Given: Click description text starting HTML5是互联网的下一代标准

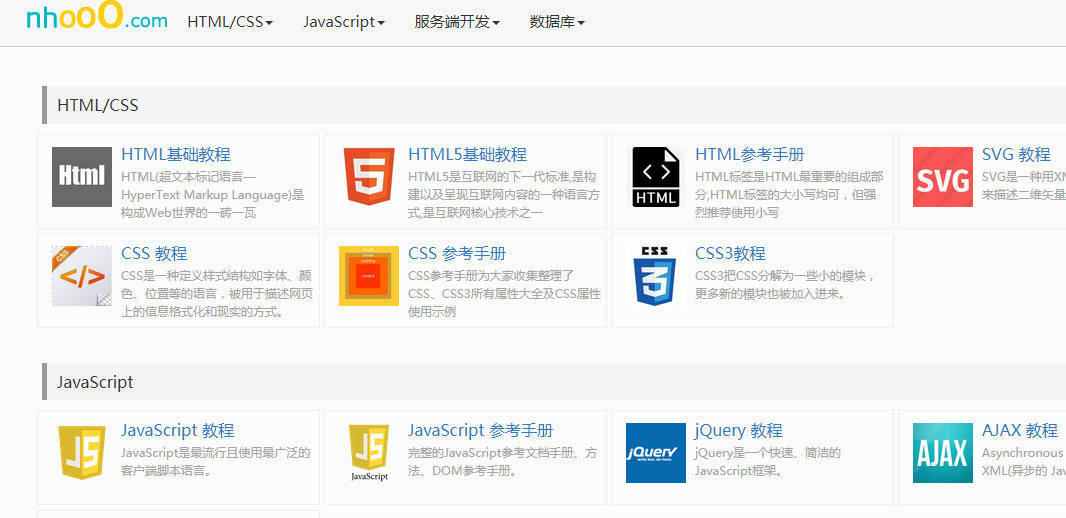Looking at the screenshot, I should point(504,195).
